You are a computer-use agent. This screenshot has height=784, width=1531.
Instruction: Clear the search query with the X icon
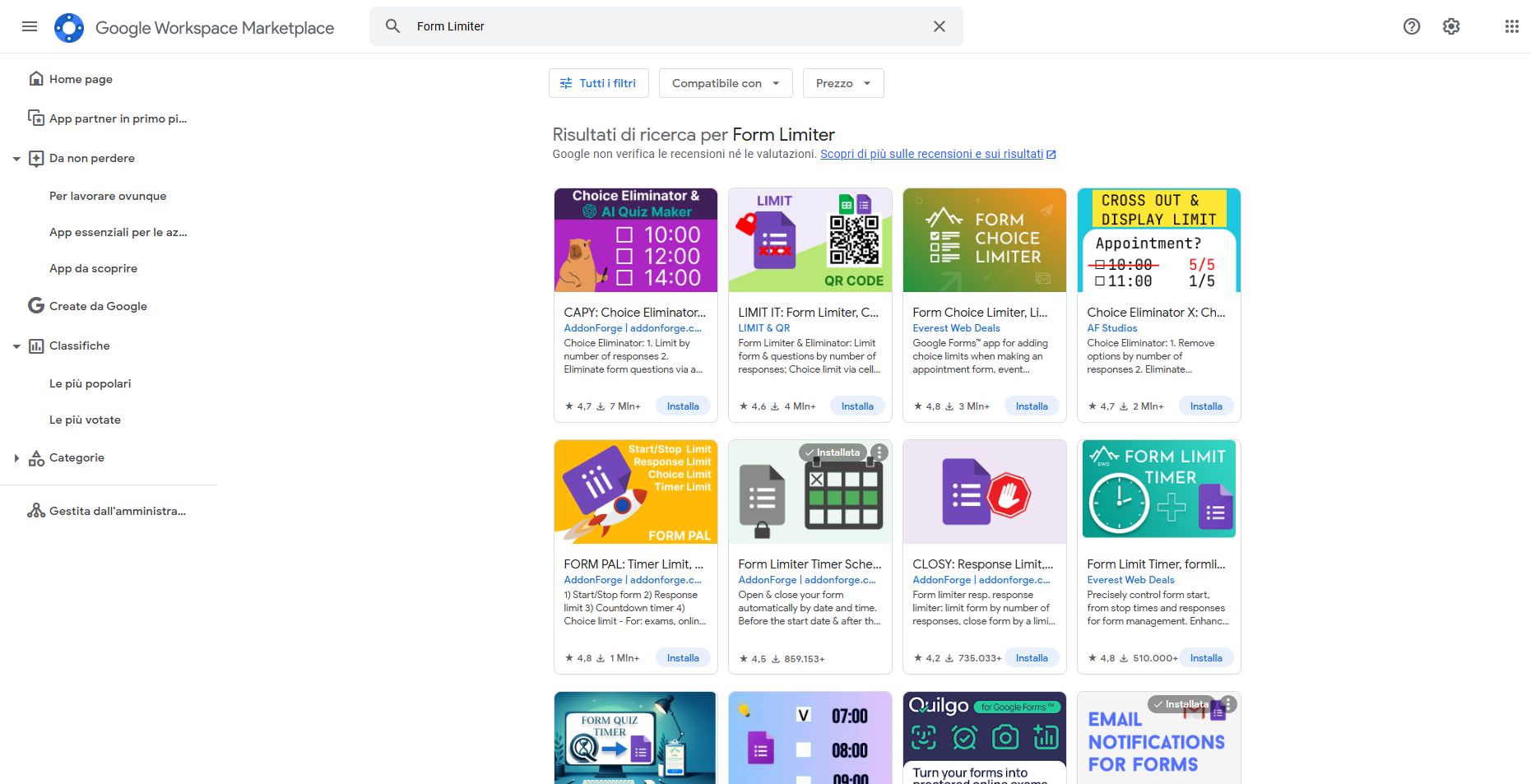939,26
